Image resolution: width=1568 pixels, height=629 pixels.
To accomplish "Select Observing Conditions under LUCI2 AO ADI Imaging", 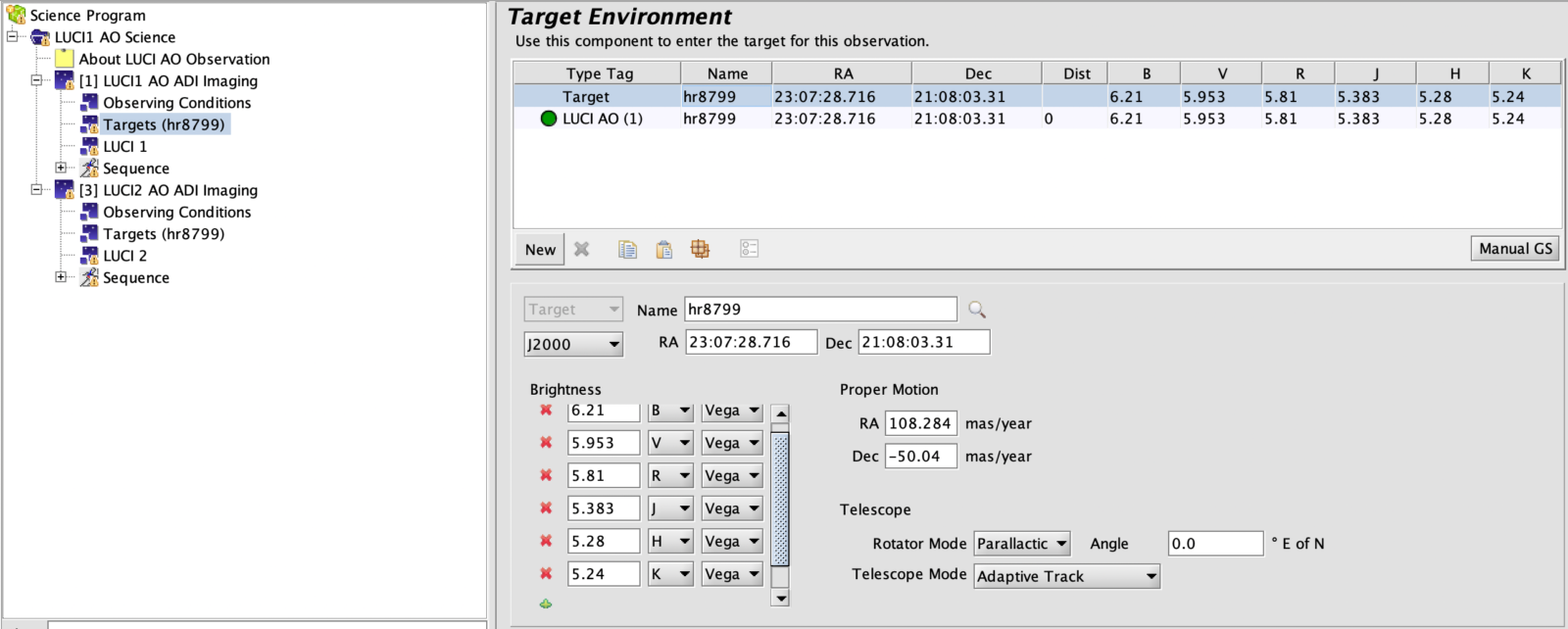I will point(177,212).
